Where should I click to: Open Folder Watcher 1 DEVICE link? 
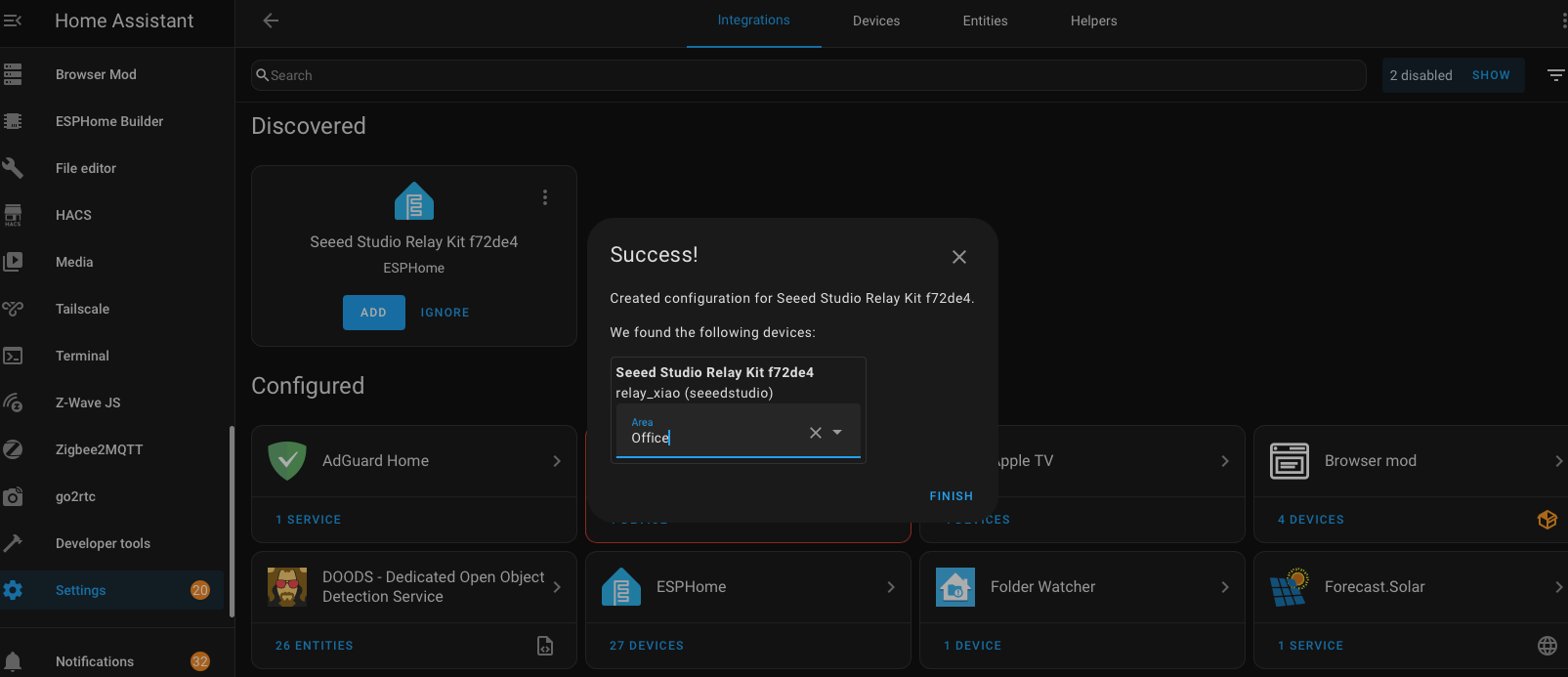click(x=973, y=646)
